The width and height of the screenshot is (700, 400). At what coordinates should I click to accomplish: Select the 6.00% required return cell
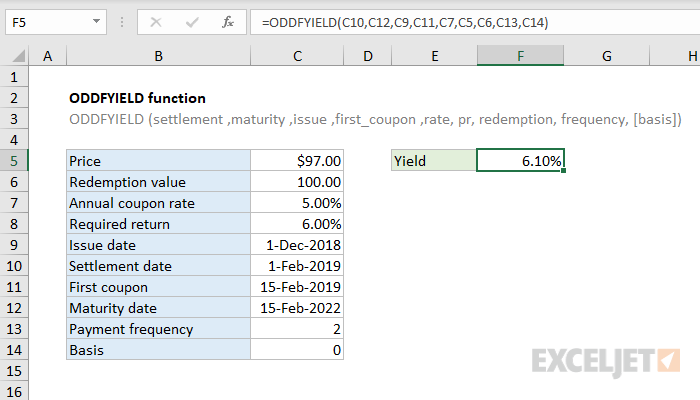(x=297, y=224)
